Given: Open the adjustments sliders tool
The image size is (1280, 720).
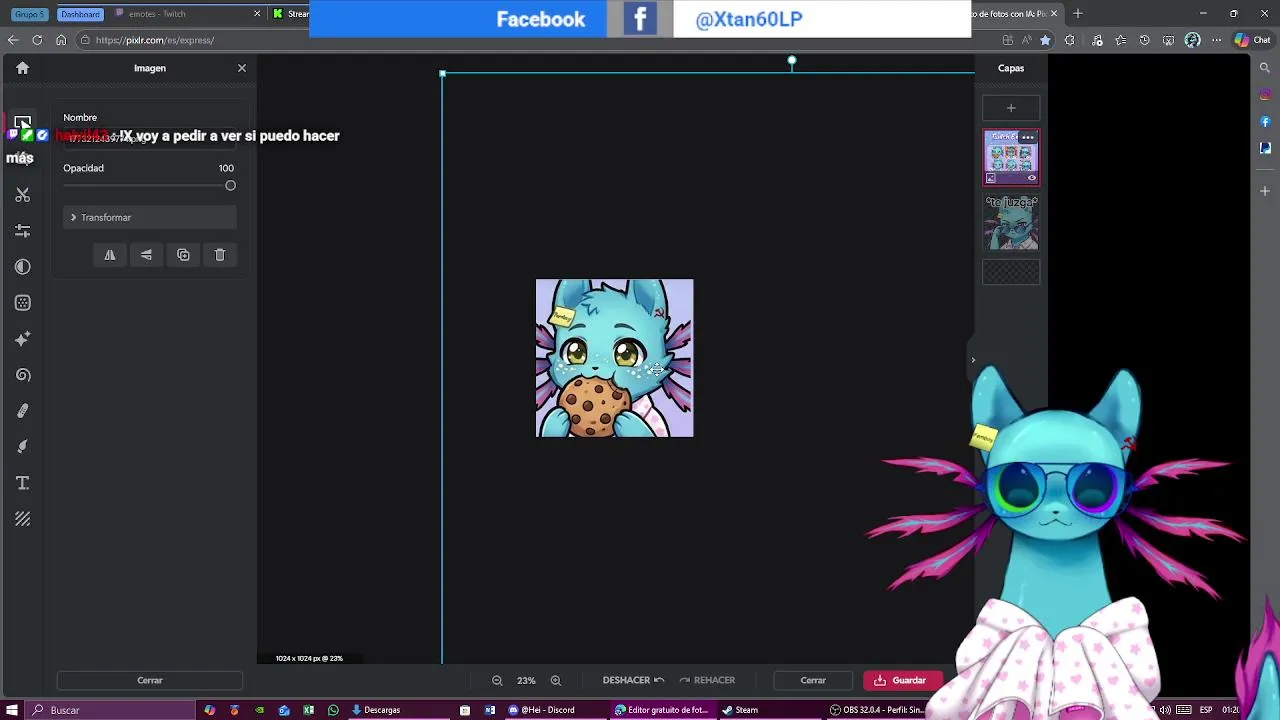Looking at the screenshot, I should pos(22,231).
